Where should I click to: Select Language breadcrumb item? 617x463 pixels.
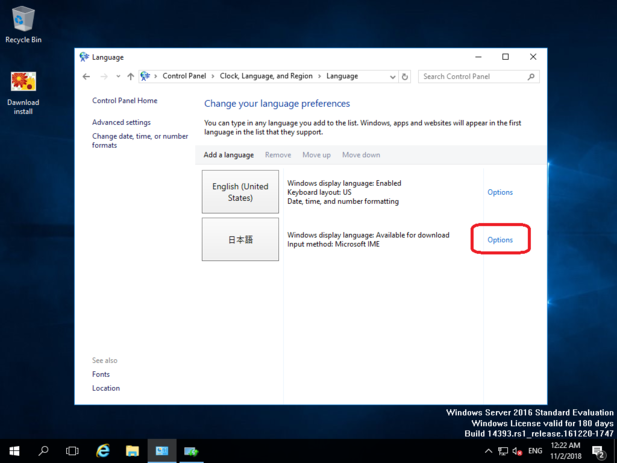[x=342, y=76]
